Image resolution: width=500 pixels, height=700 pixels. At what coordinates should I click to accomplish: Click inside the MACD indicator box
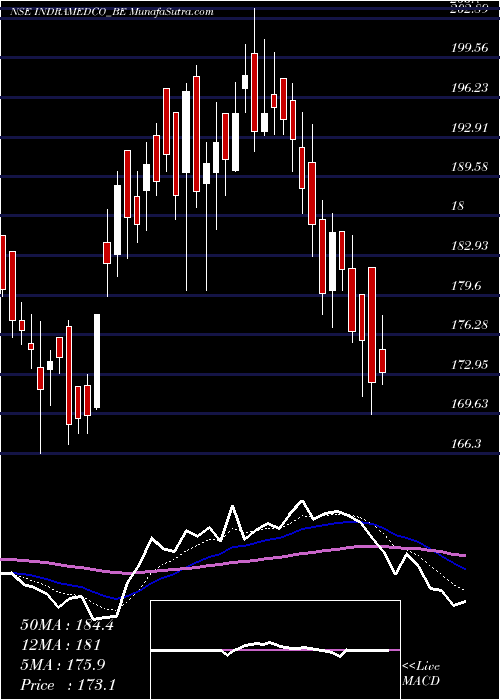(275, 650)
